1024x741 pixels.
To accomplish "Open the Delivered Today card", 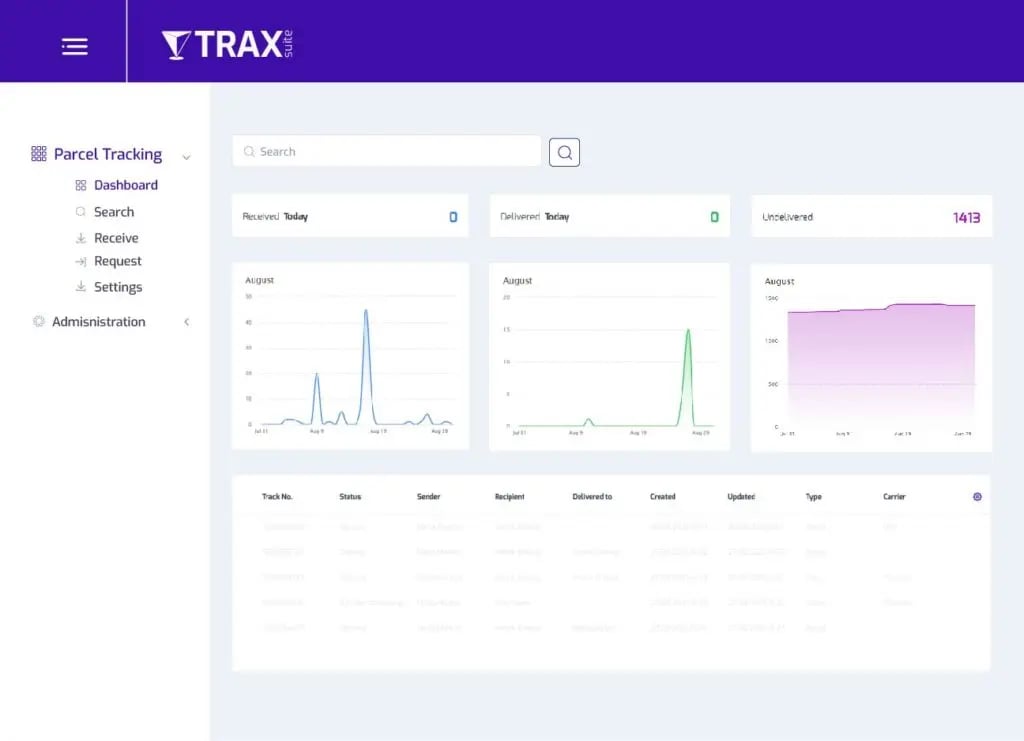I will (609, 216).
